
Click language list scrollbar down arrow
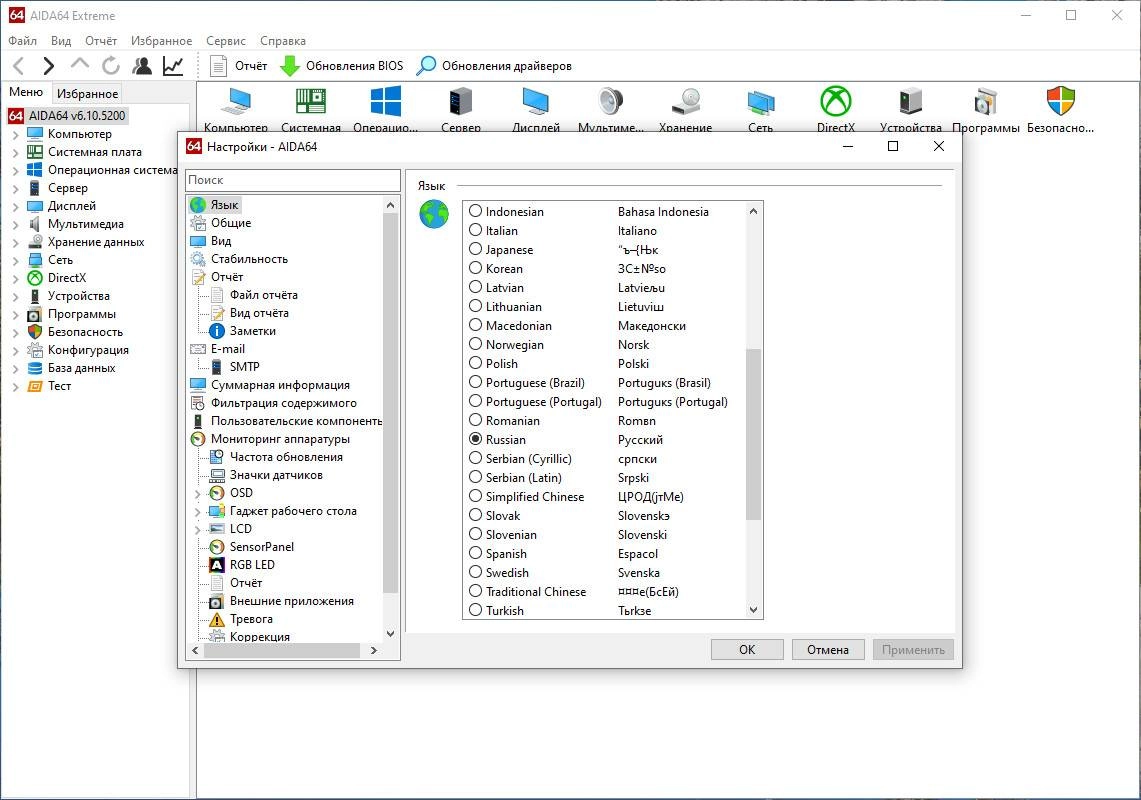(x=753, y=610)
